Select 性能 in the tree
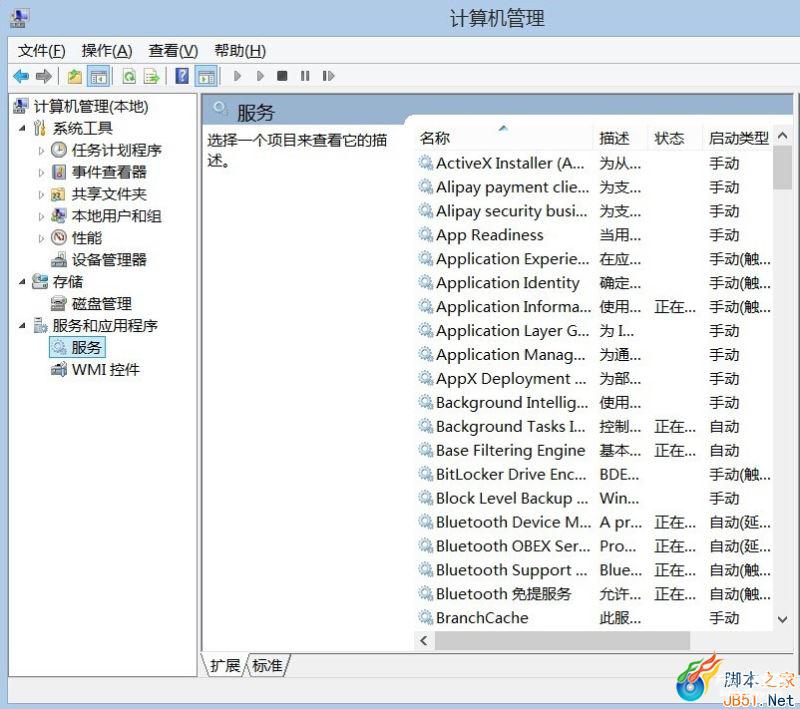 pos(87,238)
